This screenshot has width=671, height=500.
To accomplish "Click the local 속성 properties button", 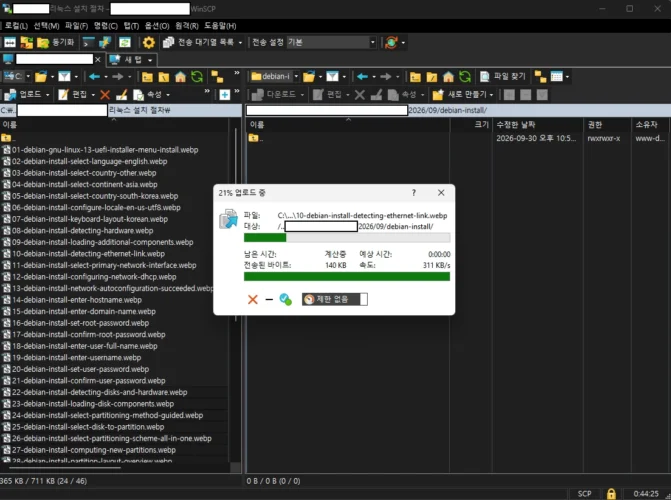I will (x=148, y=94).
